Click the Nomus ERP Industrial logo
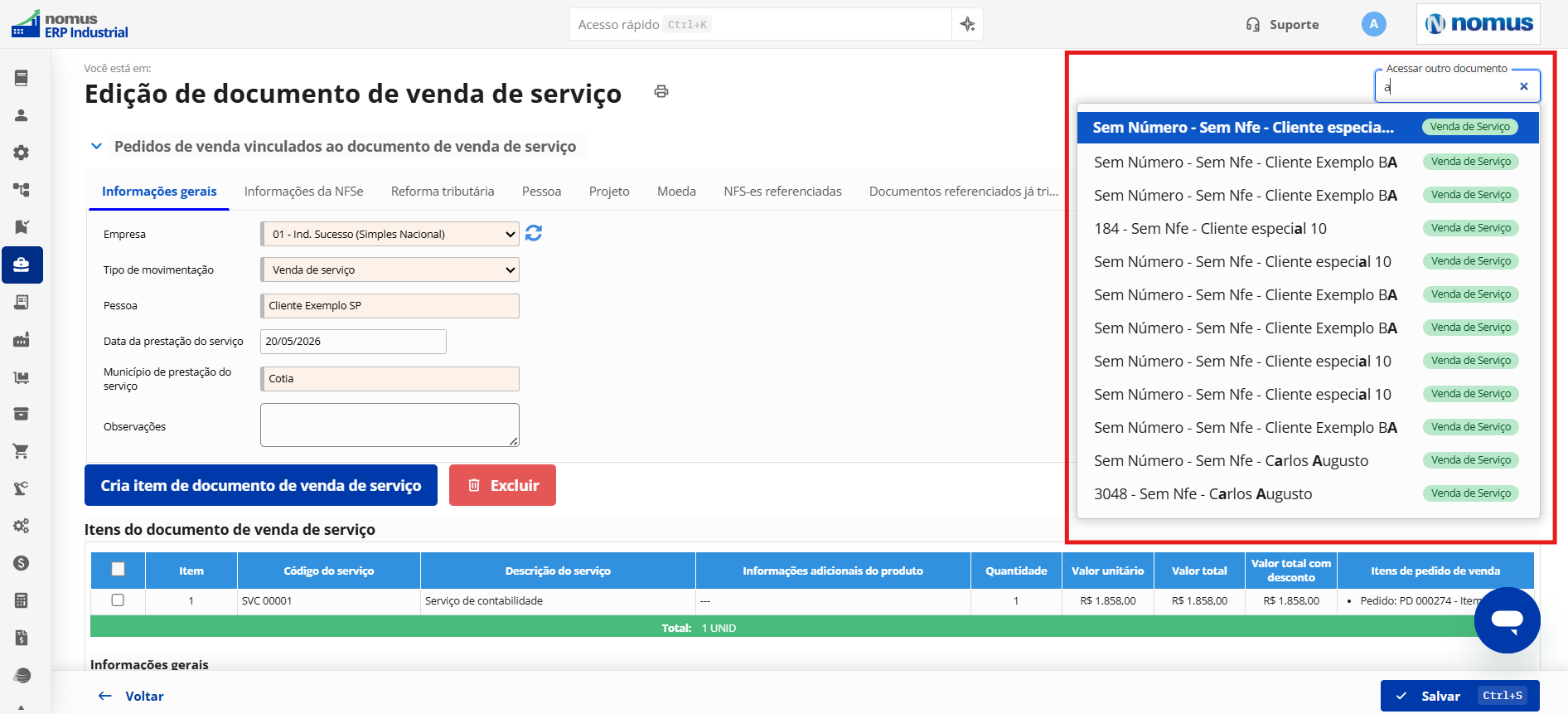The image size is (1568, 714). (70, 25)
